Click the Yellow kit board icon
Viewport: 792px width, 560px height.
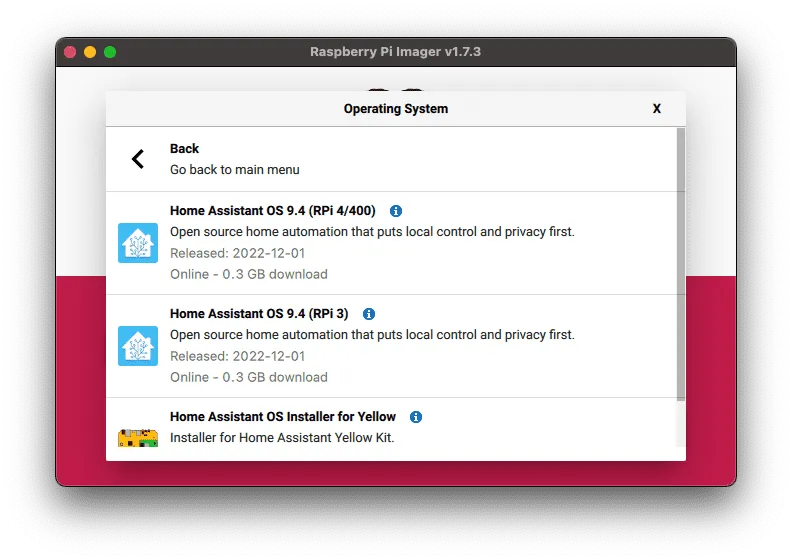(138, 437)
